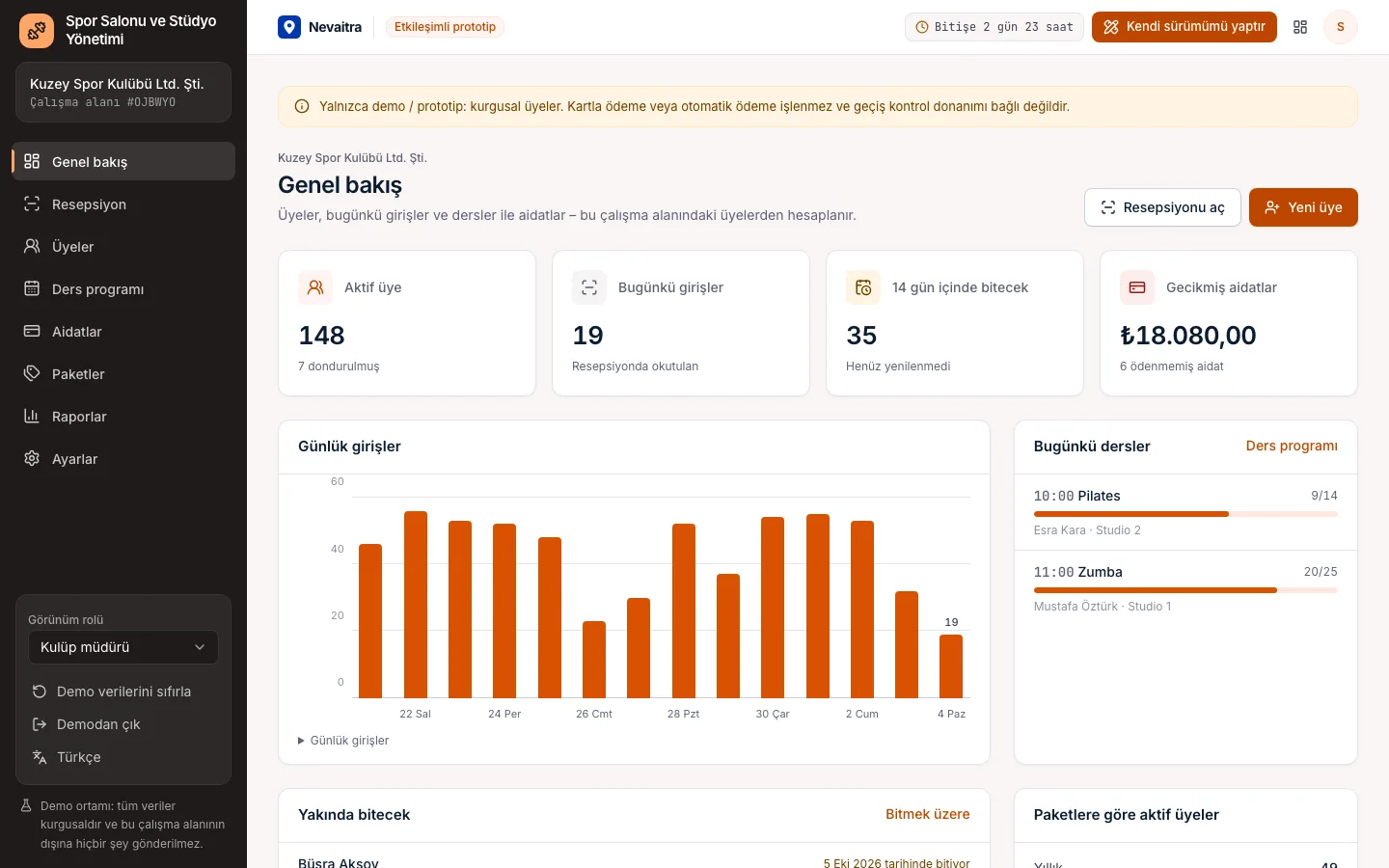Screen dimensions: 1389x868
Task: Click the Zumba class capacity bar
Action: pos(1185,590)
